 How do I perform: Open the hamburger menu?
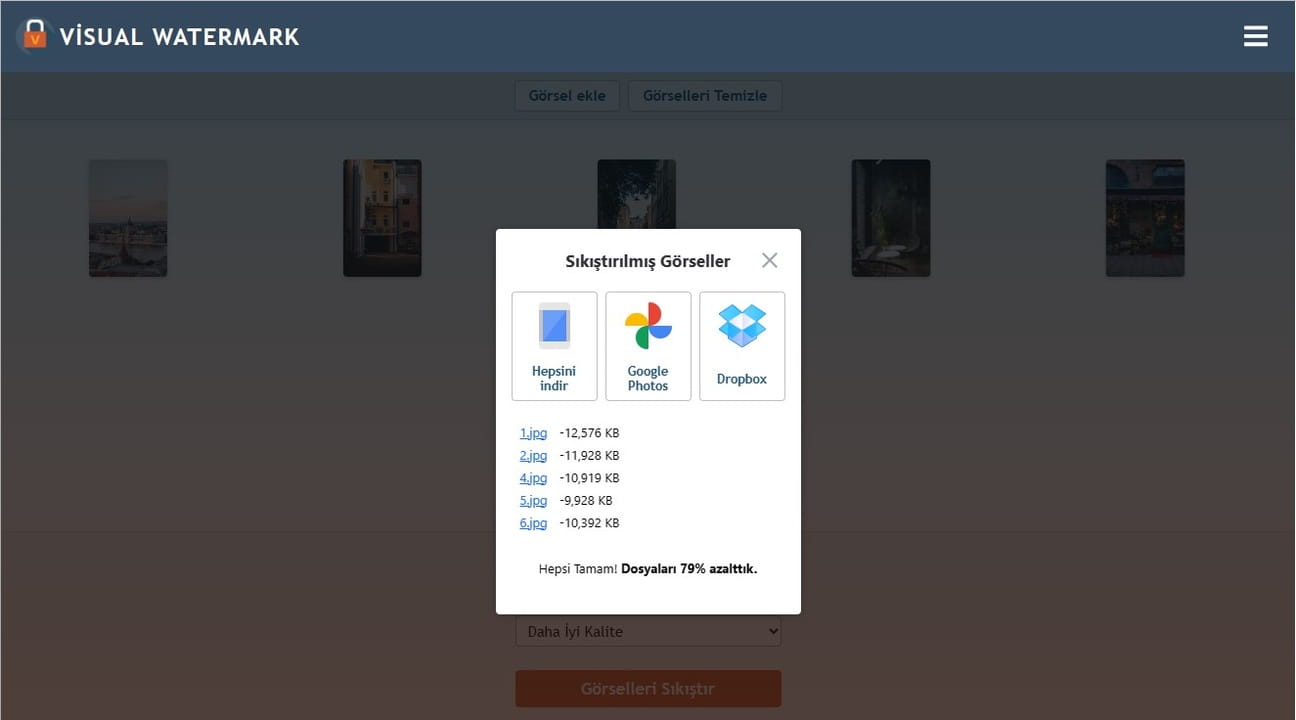point(1255,36)
